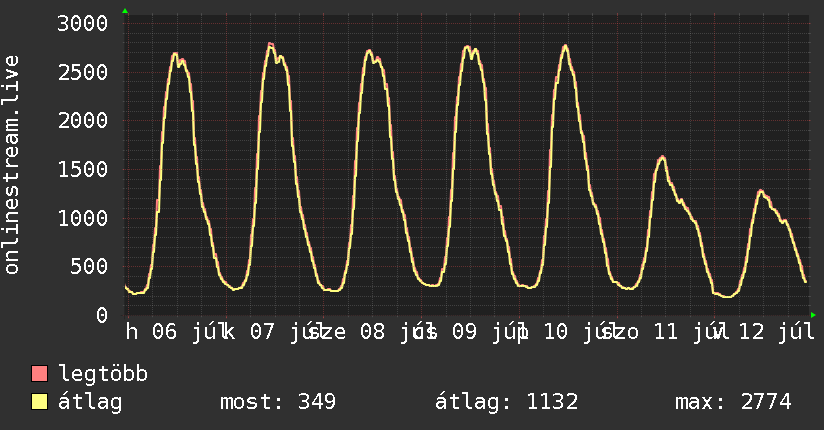This screenshot has width=824, height=430.
Task: Click the 06 júl date label
Action: point(187,332)
